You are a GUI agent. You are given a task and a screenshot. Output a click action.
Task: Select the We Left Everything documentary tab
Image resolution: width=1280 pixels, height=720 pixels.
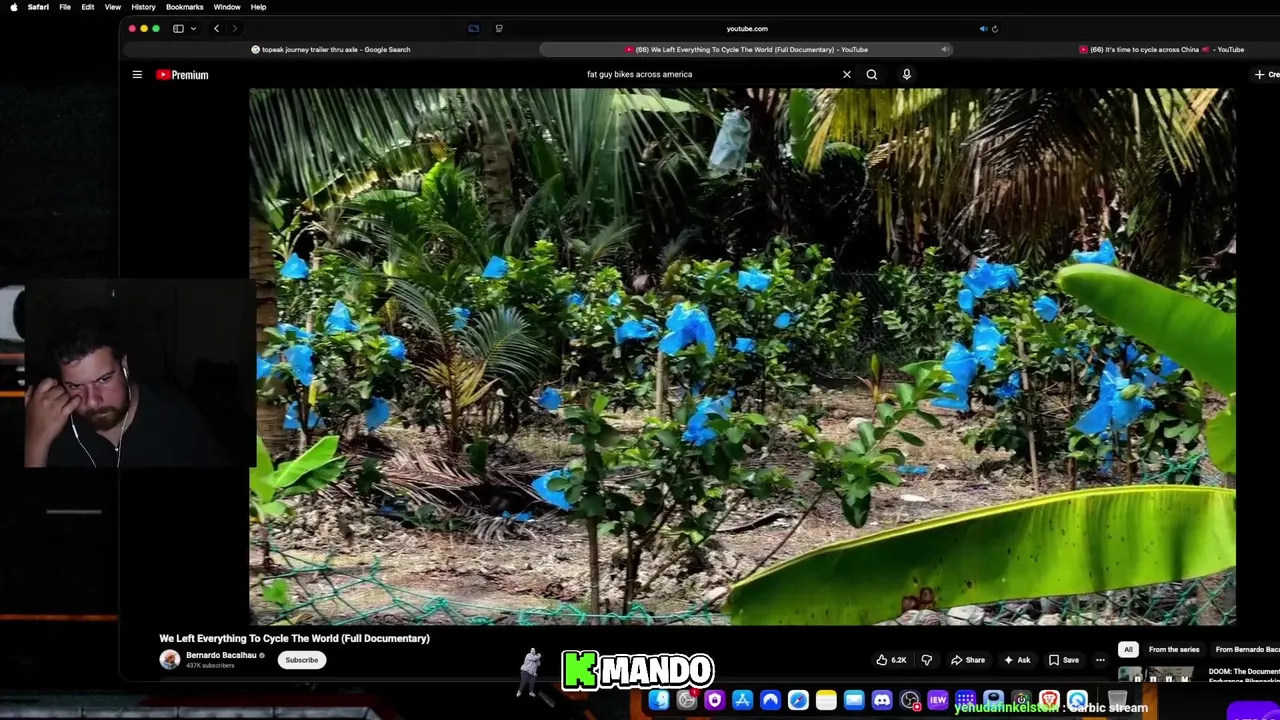(x=746, y=49)
